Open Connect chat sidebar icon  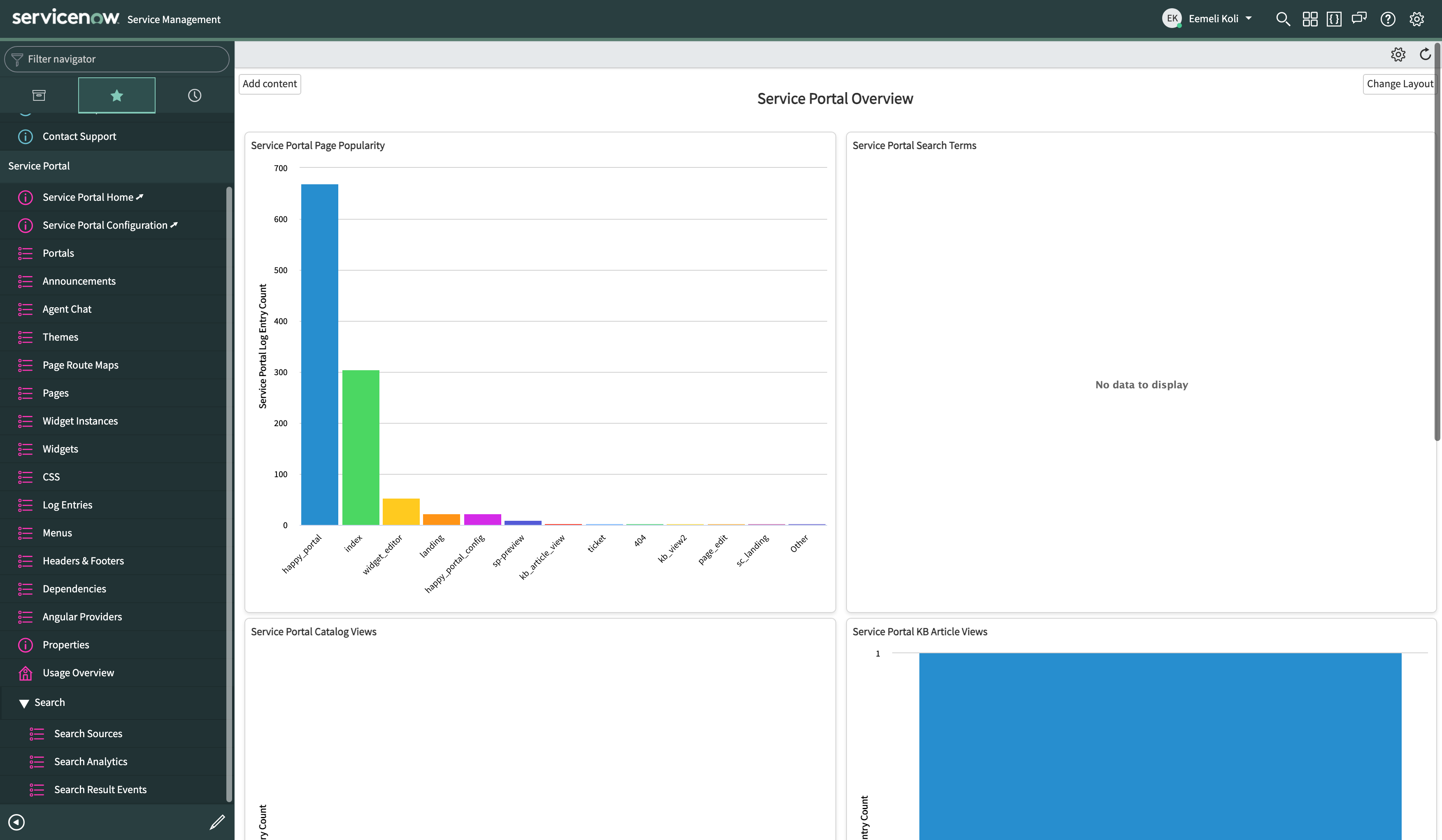(x=1359, y=19)
